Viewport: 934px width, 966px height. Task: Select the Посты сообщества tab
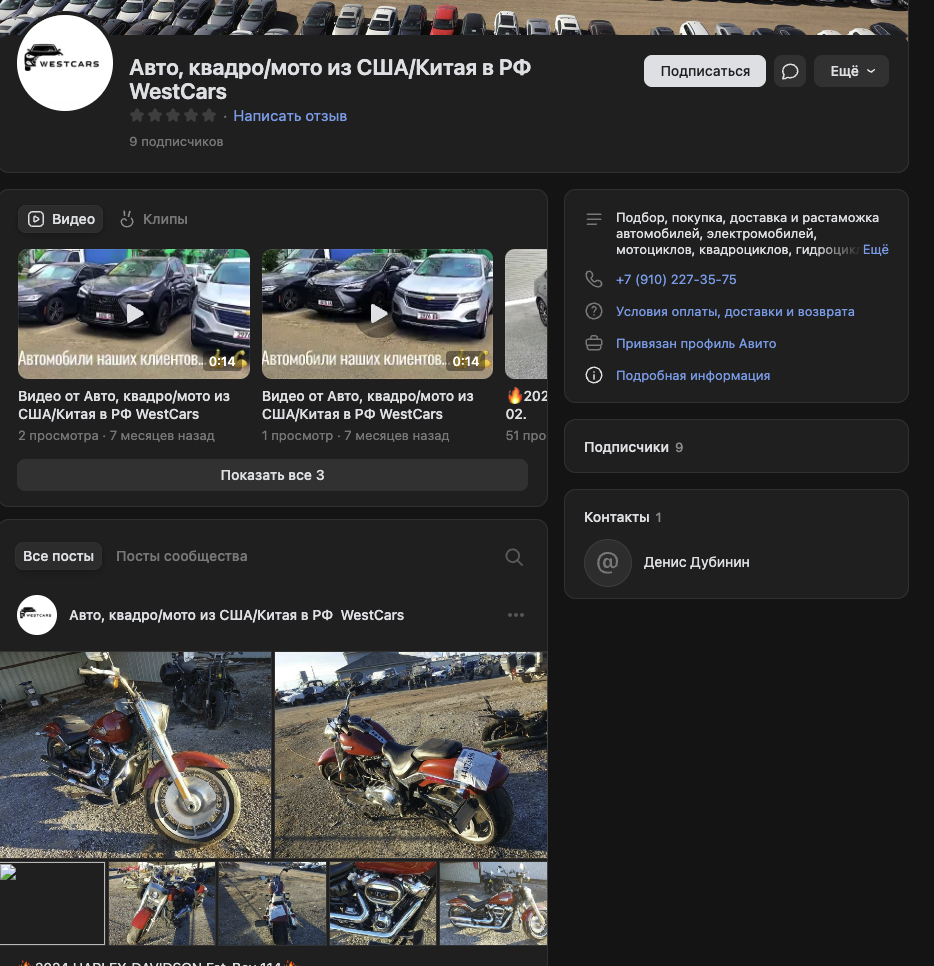pyautogui.click(x=181, y=556)
